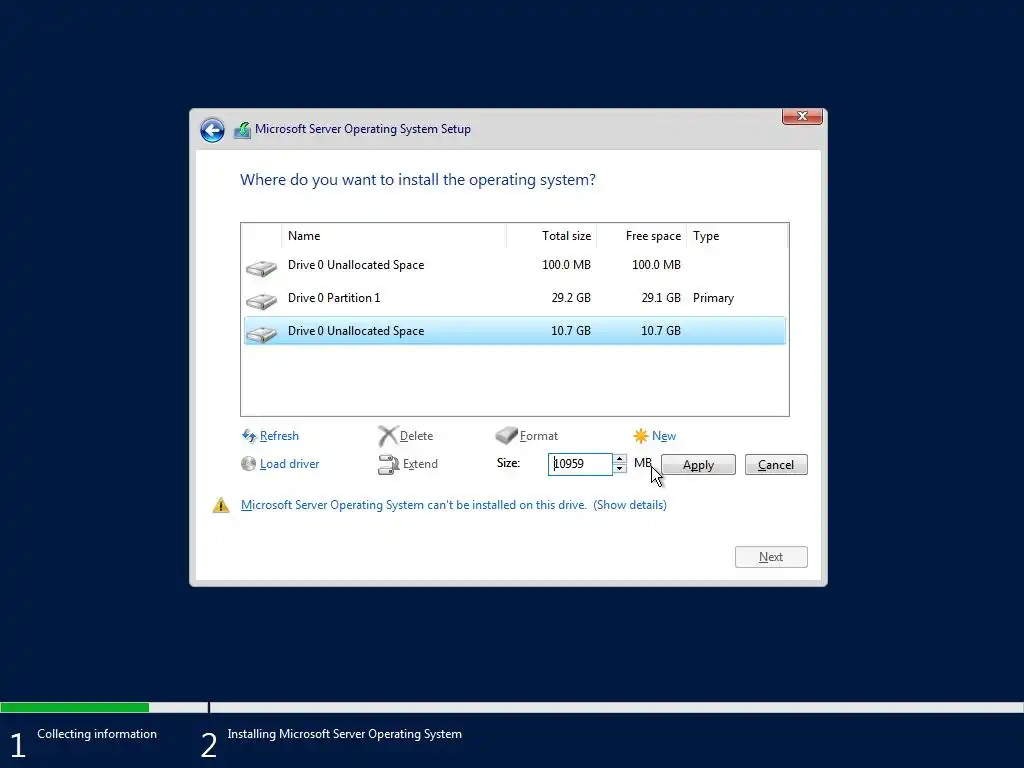This screenshot has height=768, width=1024.
Task: Select the highlighted 10.7 GB Unallocated Space row
Action: click(x=515, y=330)
